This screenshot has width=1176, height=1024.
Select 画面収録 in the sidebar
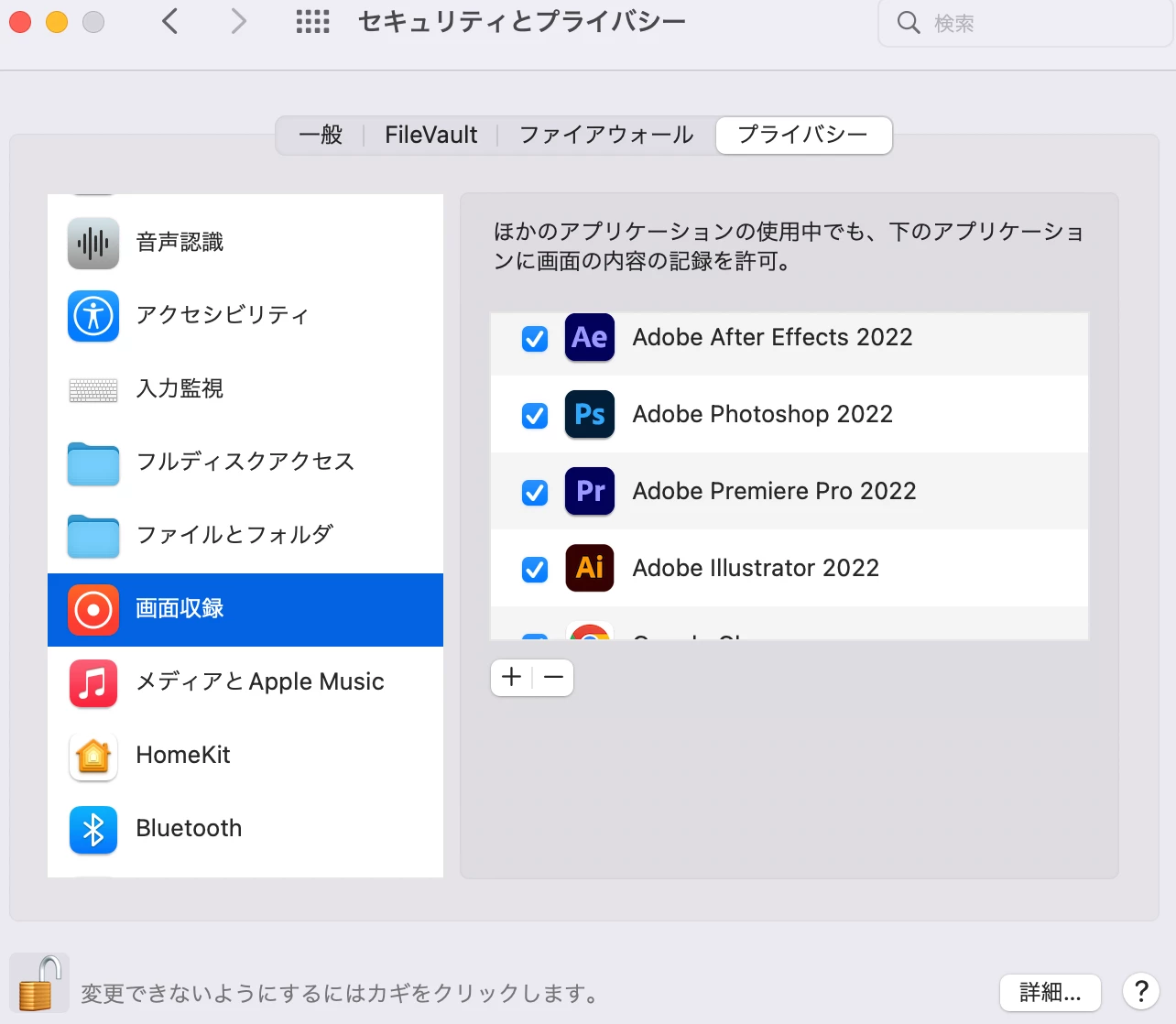[x=245, y=610]
